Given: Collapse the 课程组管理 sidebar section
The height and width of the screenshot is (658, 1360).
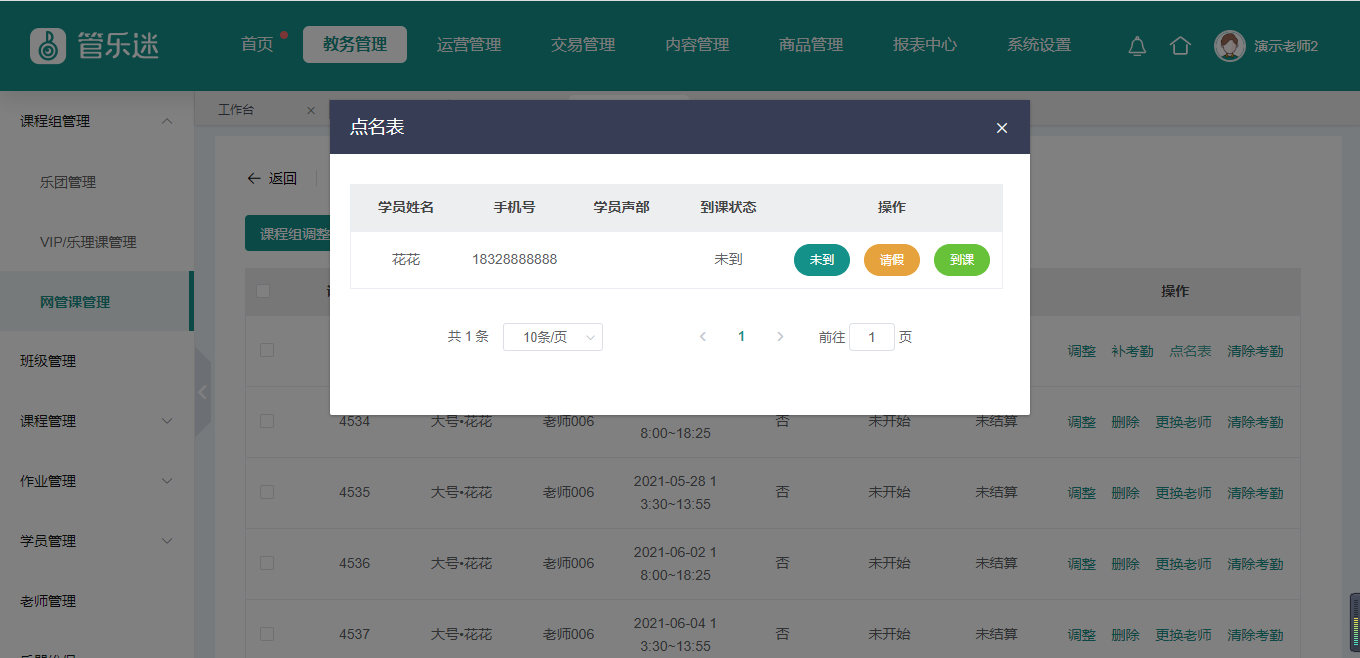Looking at the screenshot, I should pos(167,121).
